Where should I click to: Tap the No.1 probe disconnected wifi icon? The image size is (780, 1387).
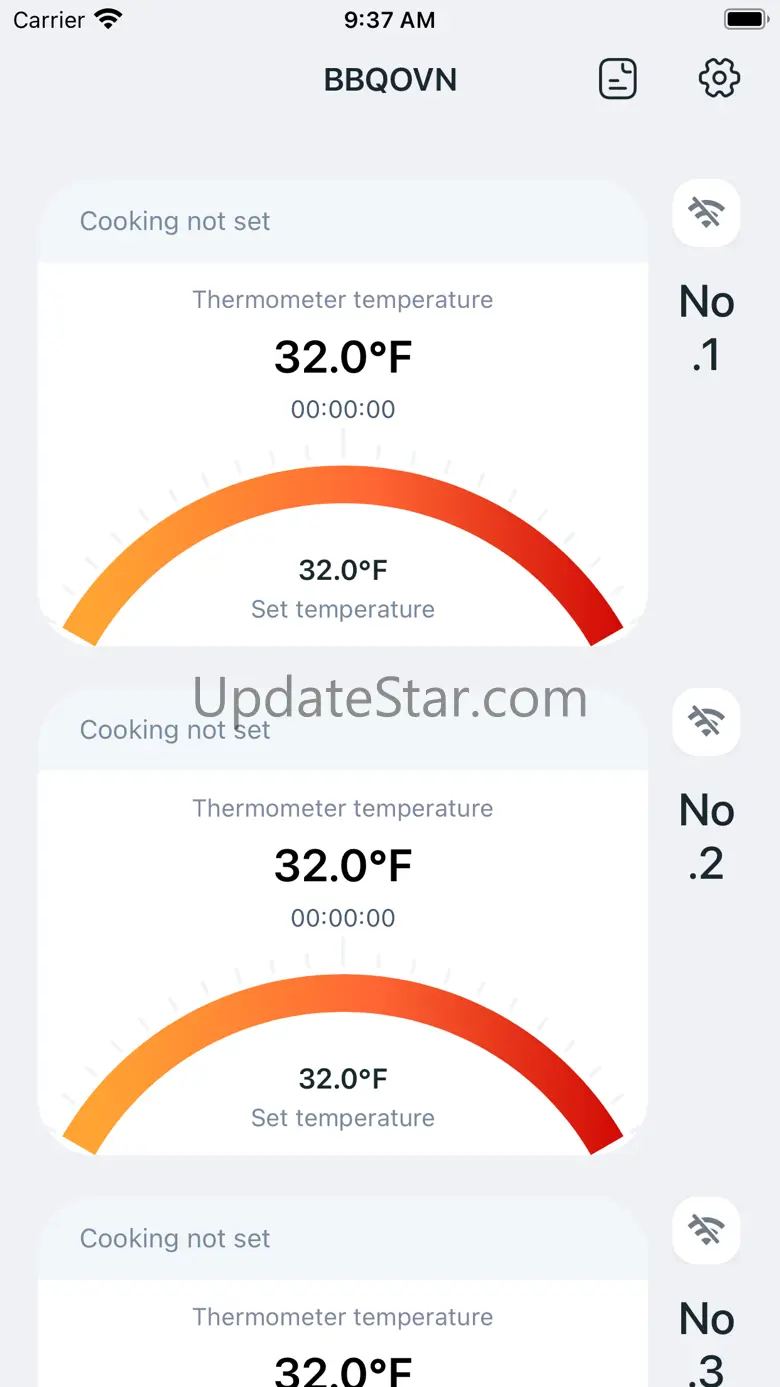[x=706, y=212]
